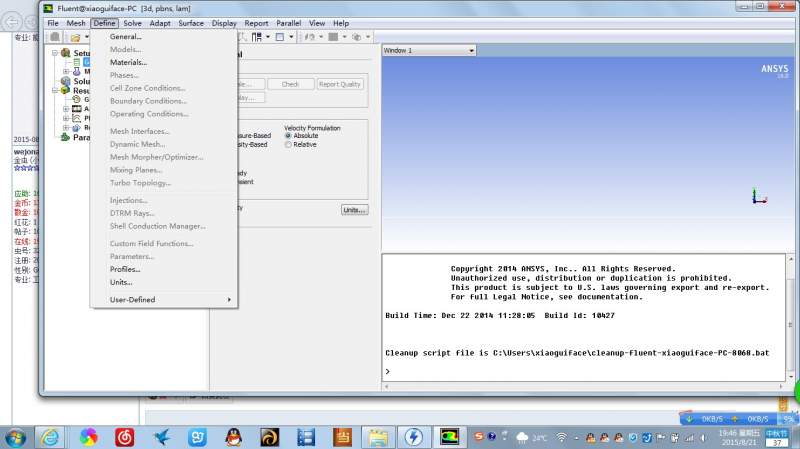Screen dimensions: 800x449
Task: Click the window layout arrangement icon
Action: pyautogui.click(x=257, y=37)
